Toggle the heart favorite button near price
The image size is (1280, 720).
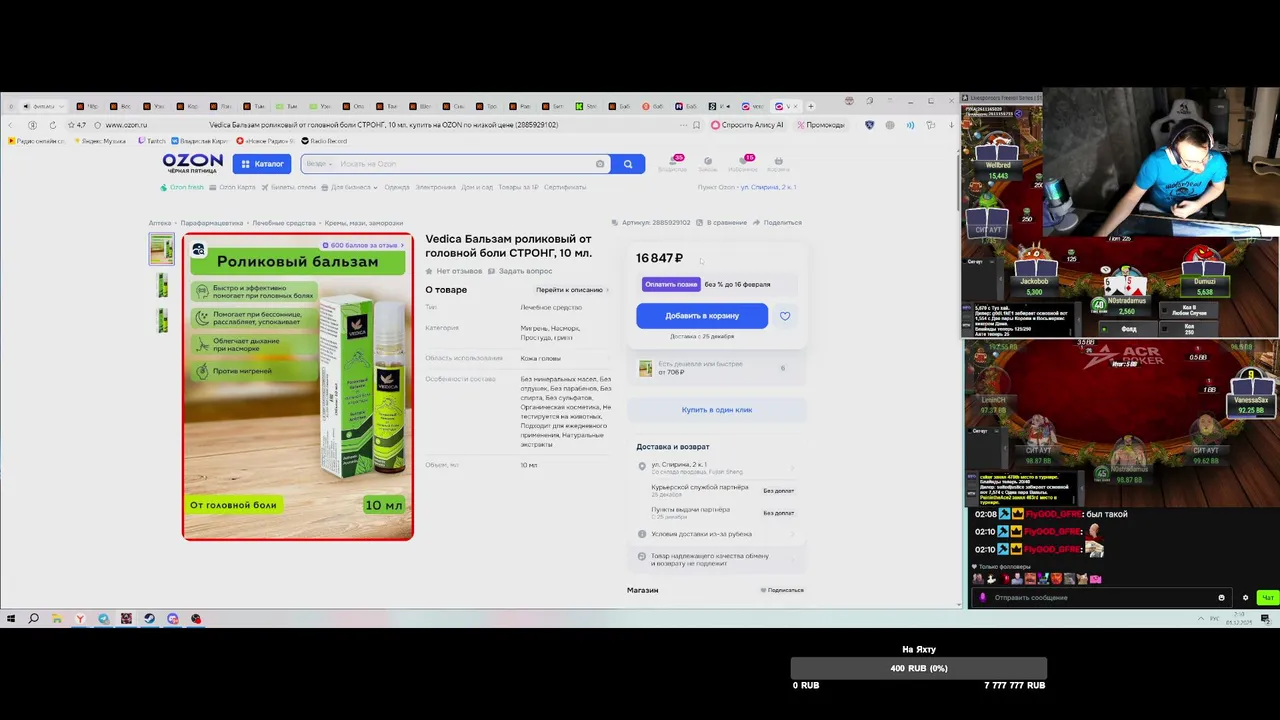point(785,316)
